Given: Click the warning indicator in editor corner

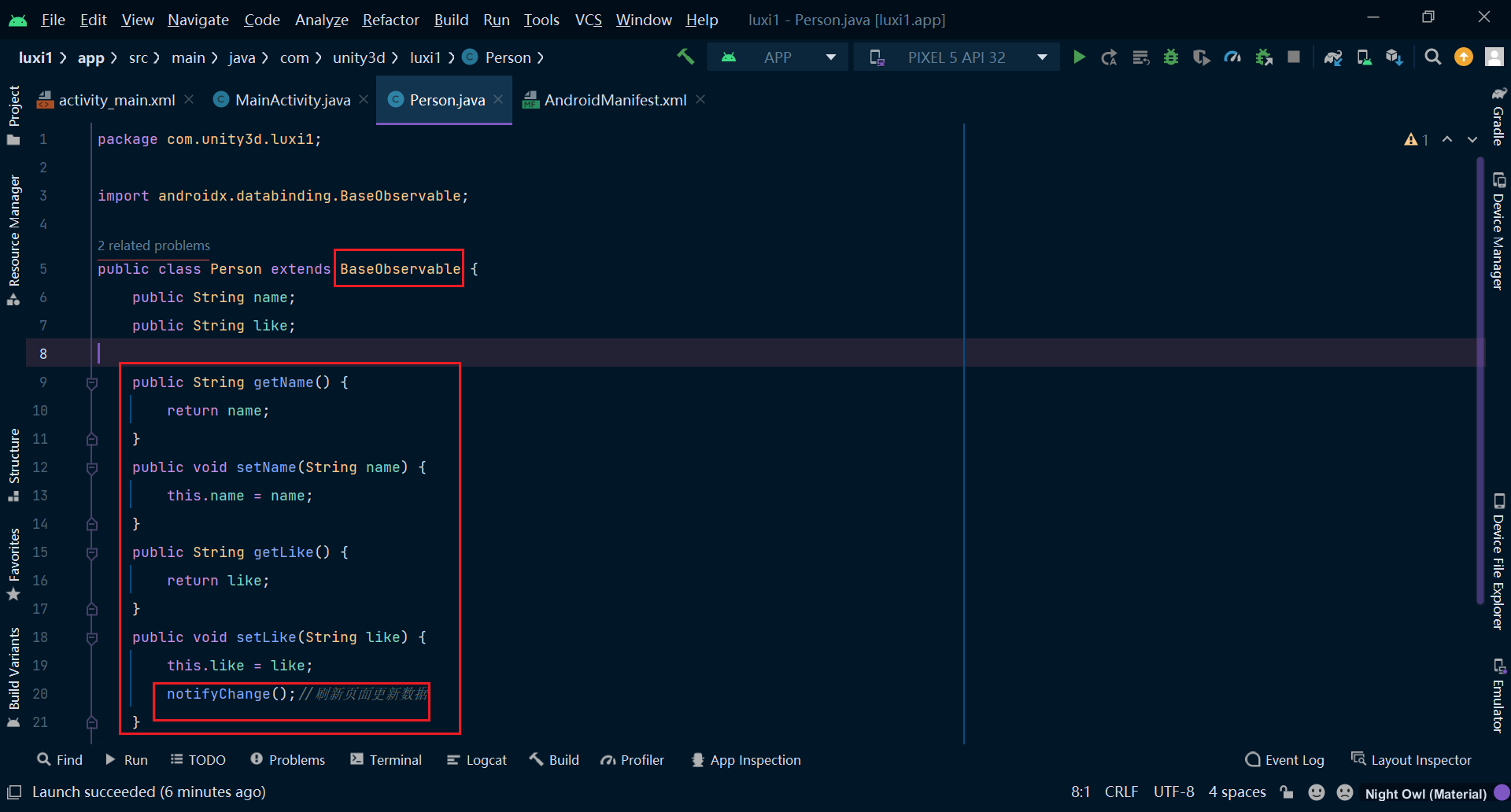Looking at the screenshot, I should click(x=1416, y=139).
